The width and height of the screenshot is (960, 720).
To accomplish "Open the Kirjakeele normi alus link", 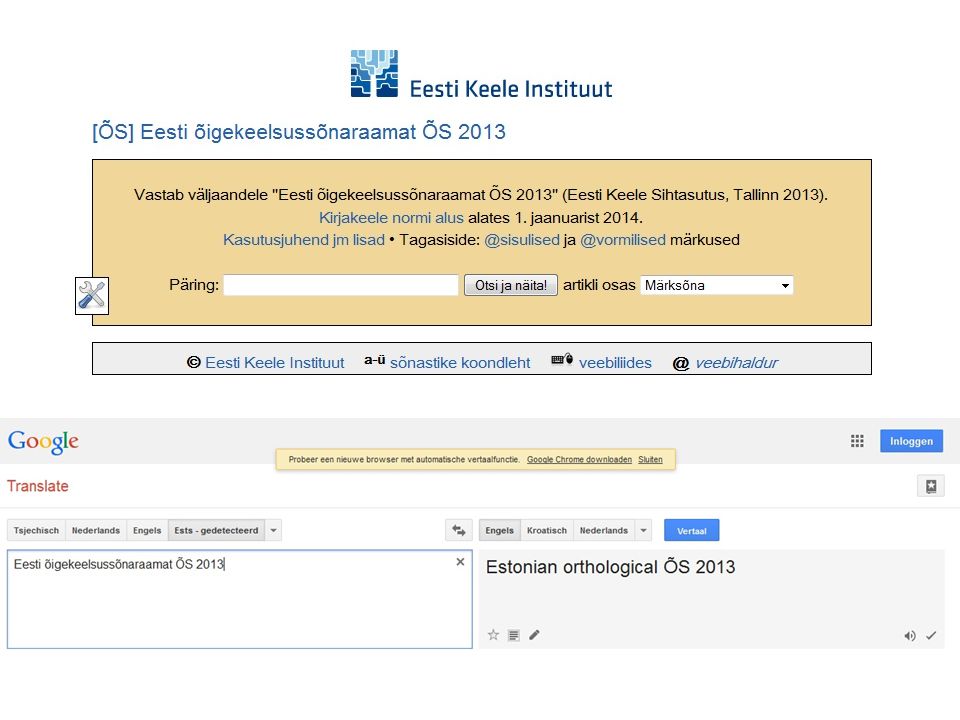I will (x=391, y=217).
